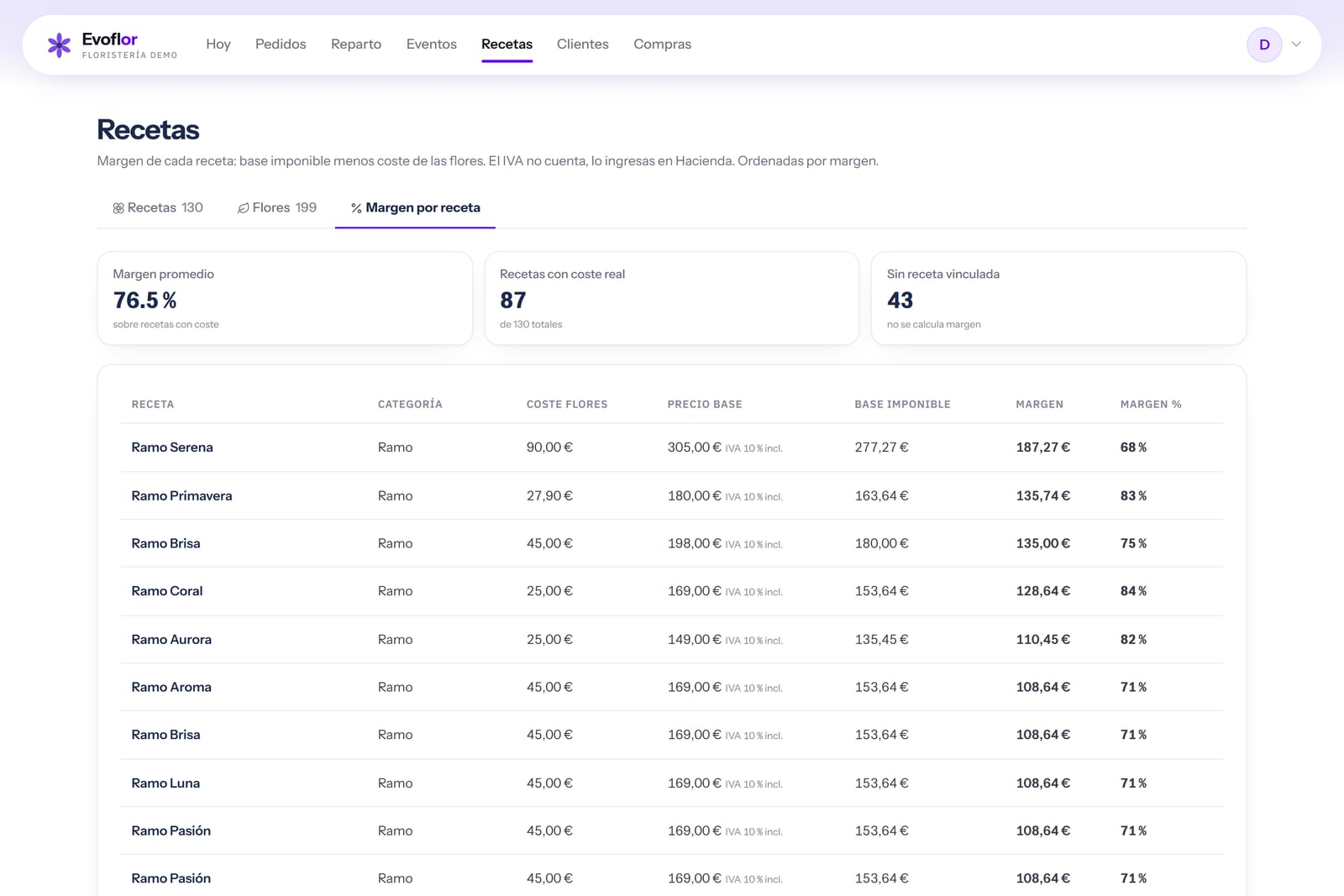
Task: Switch to the Flores 199 tab
Action: tap(277, 207)
